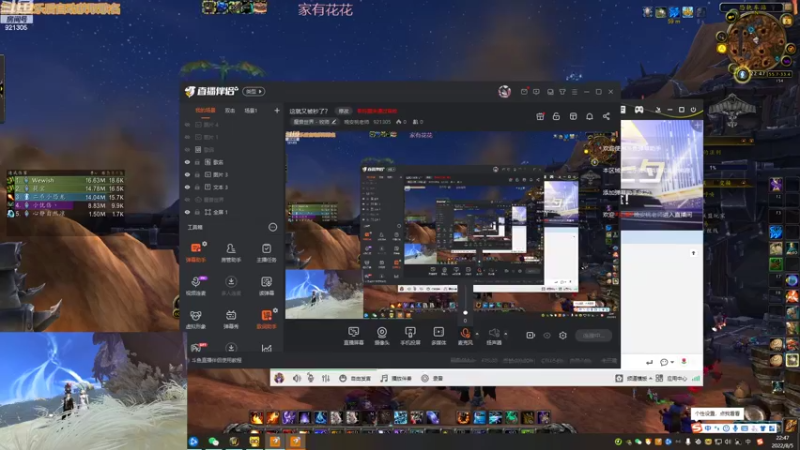Click gamepad icon in the chat window
This screenshot has height=450, width=800.
639,110
